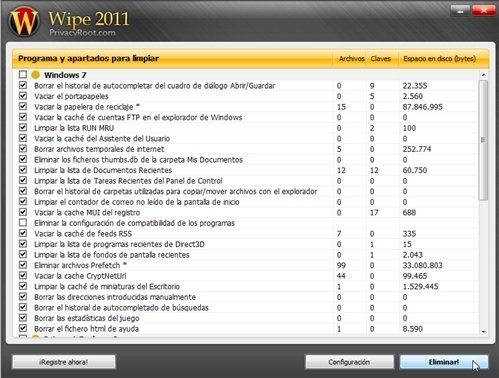Image resolution: width=499 pixels, height=378 pixels.
Task: Minimize the Wipe 2011 window
Action: 460,11
